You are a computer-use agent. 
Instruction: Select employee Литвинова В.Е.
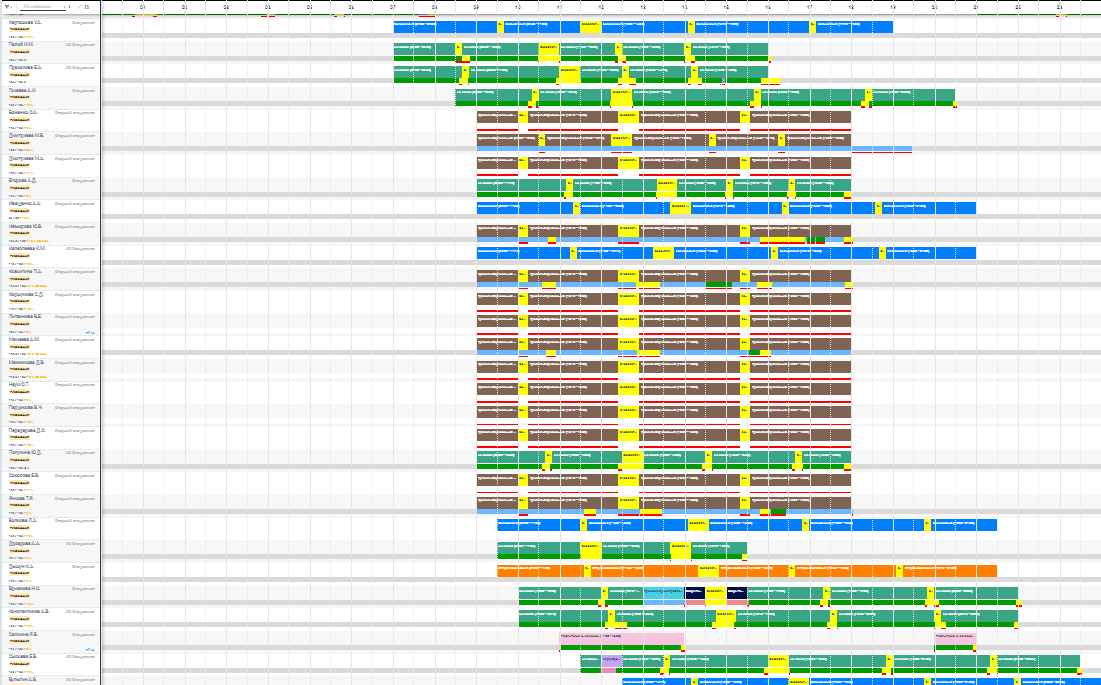point(25,317)
